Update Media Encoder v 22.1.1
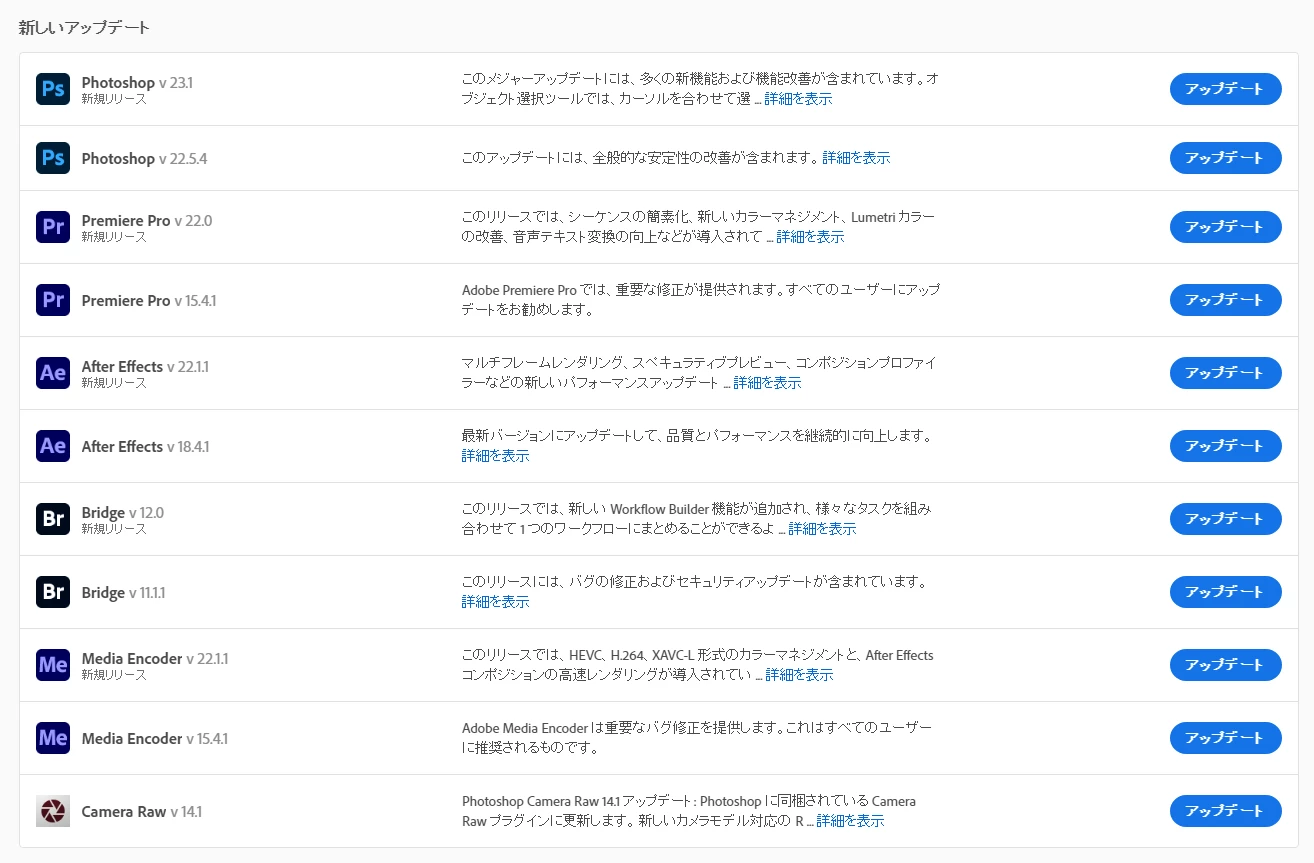 click(x=1225, y=665)
